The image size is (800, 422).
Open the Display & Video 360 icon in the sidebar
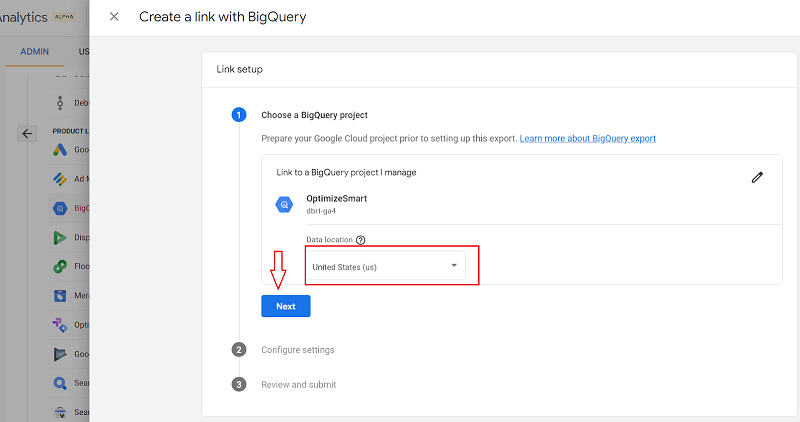click(60, 237)
